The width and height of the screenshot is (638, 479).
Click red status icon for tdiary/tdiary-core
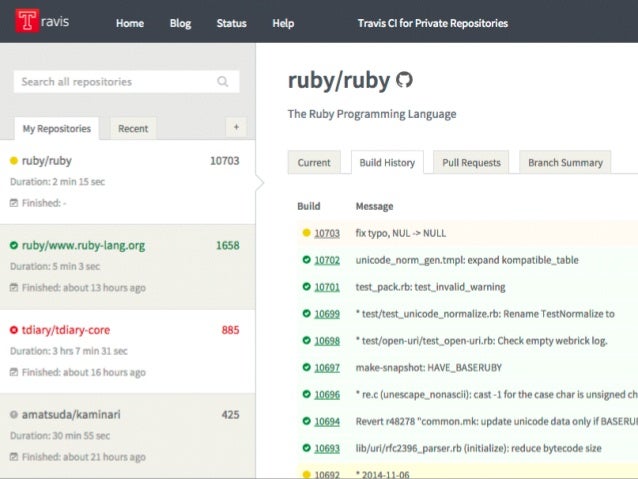point(14,330)
